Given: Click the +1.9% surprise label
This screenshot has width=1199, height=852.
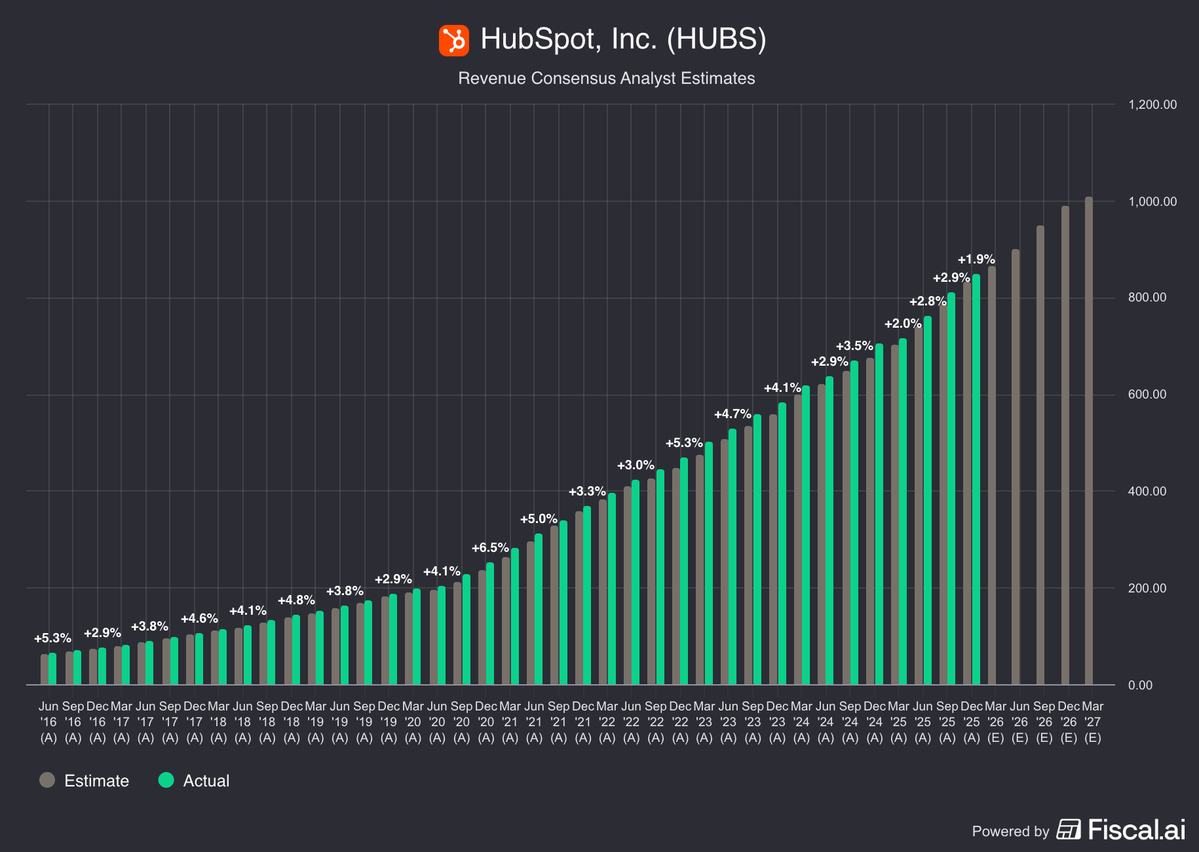Looking at the screenshot, I should (976, 259).
